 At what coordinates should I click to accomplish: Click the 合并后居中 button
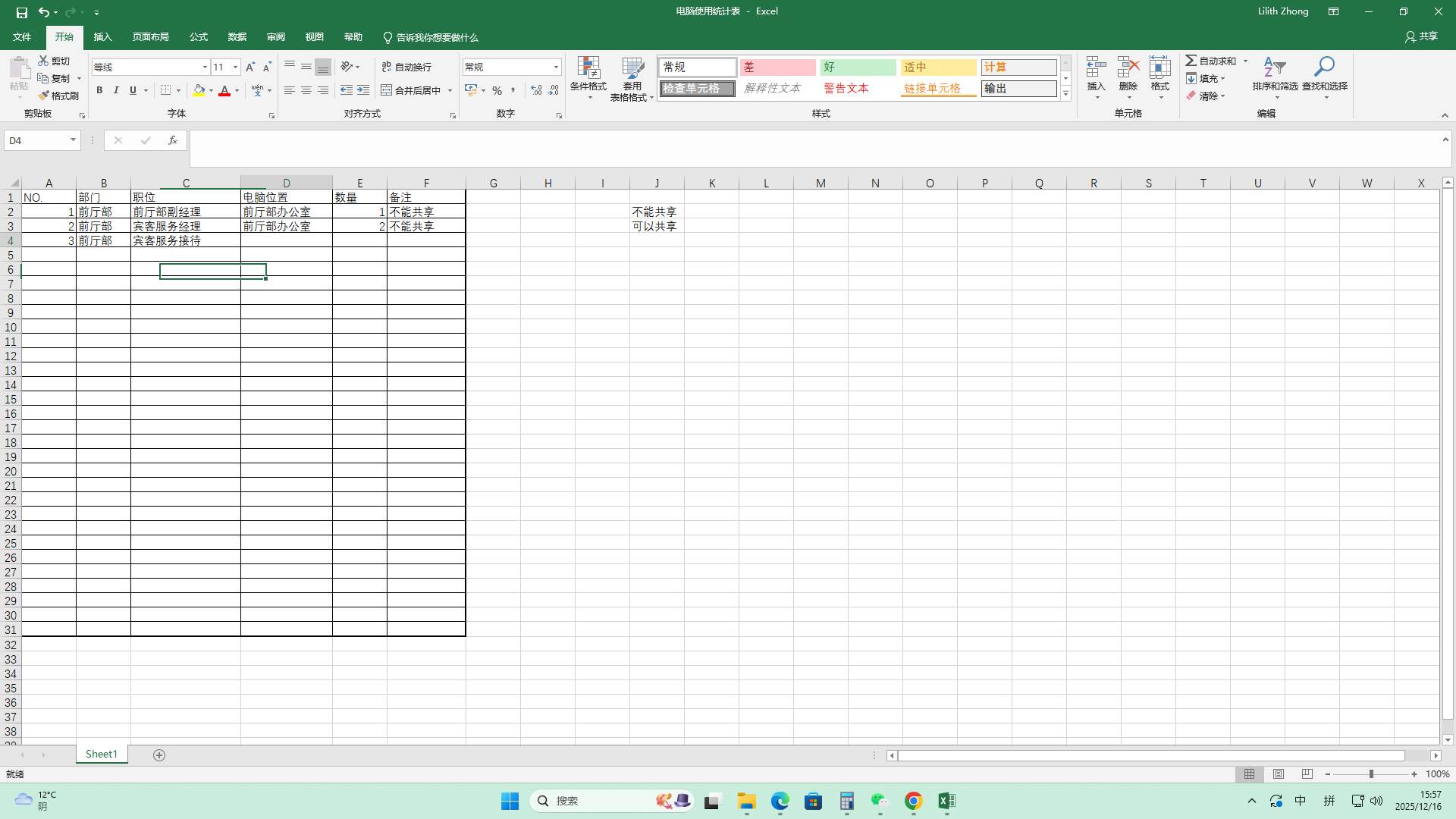point(410,90)
